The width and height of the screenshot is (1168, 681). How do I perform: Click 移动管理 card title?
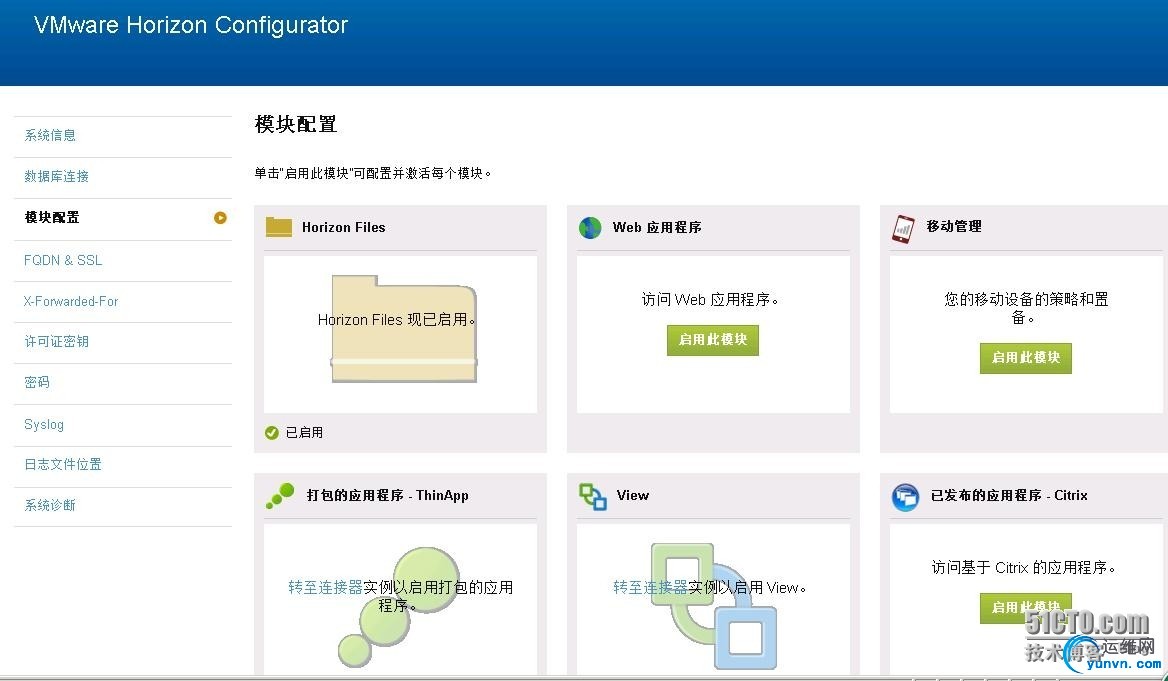click(x=953, y=227)
